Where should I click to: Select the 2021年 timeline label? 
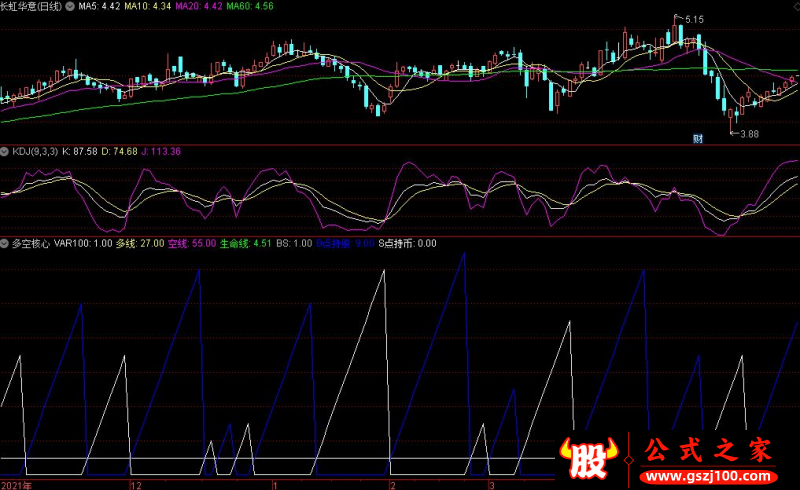click(16, 485)
